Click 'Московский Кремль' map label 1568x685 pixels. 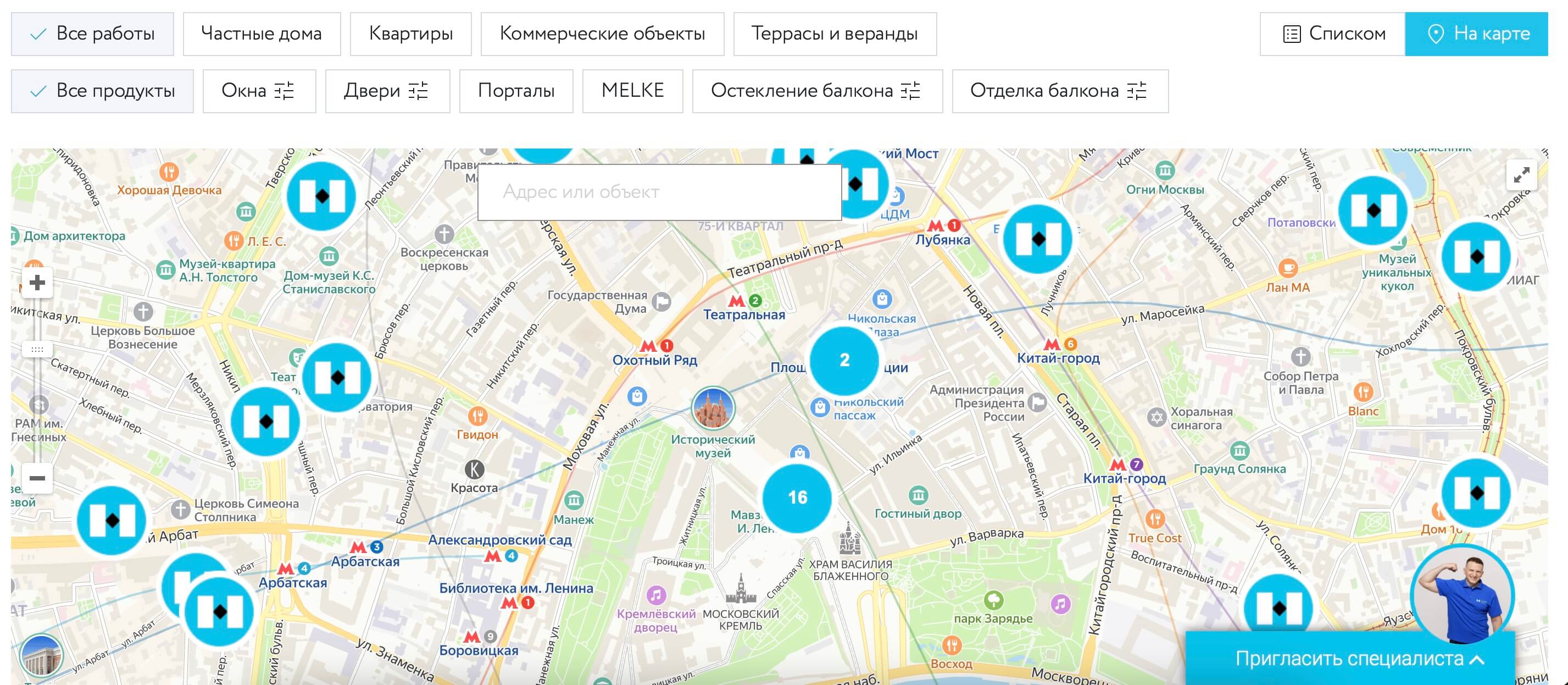pos(741,619)
